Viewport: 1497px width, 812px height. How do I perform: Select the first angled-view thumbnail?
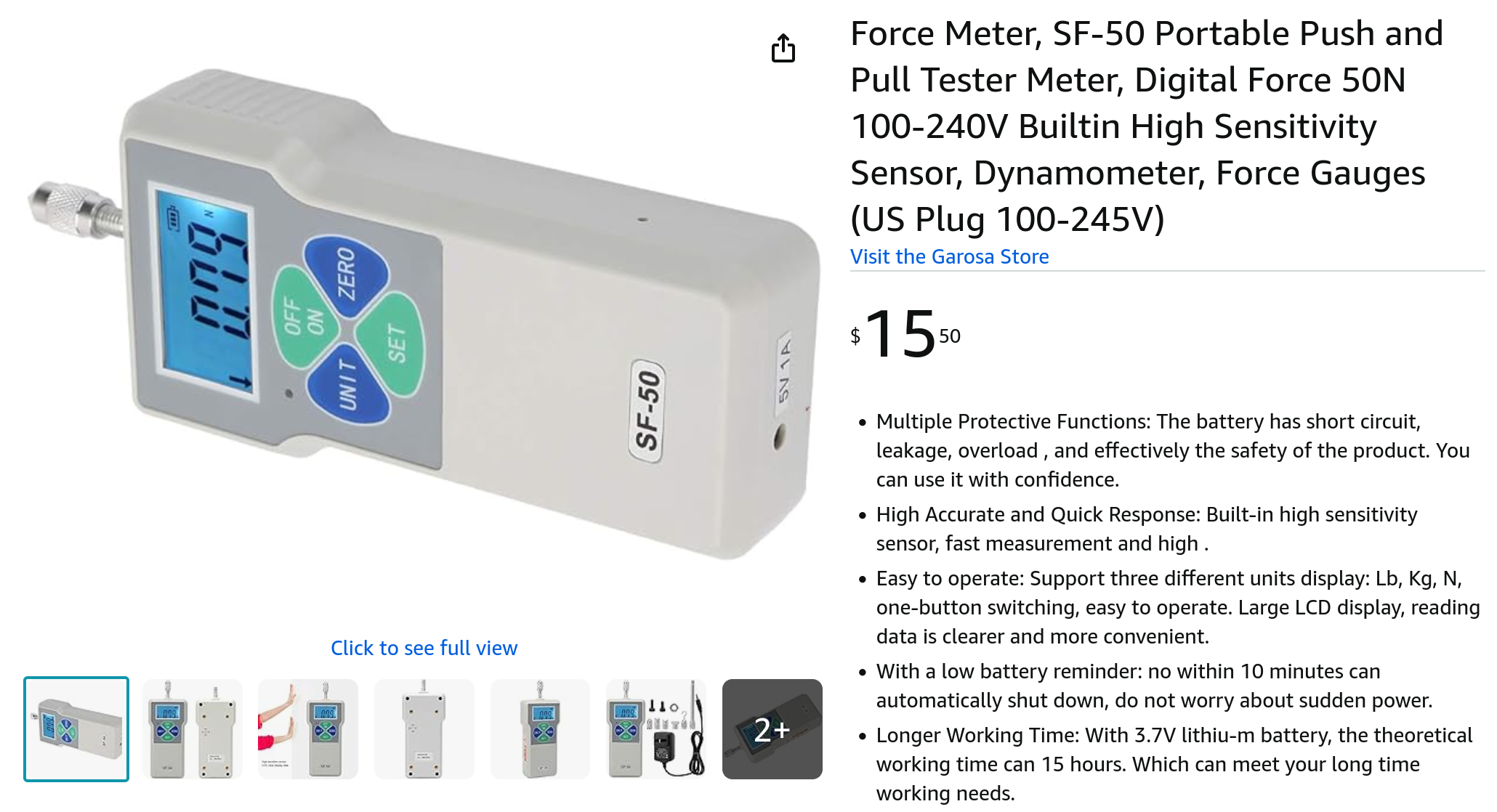pyautogui.click(x=76, y=728)
